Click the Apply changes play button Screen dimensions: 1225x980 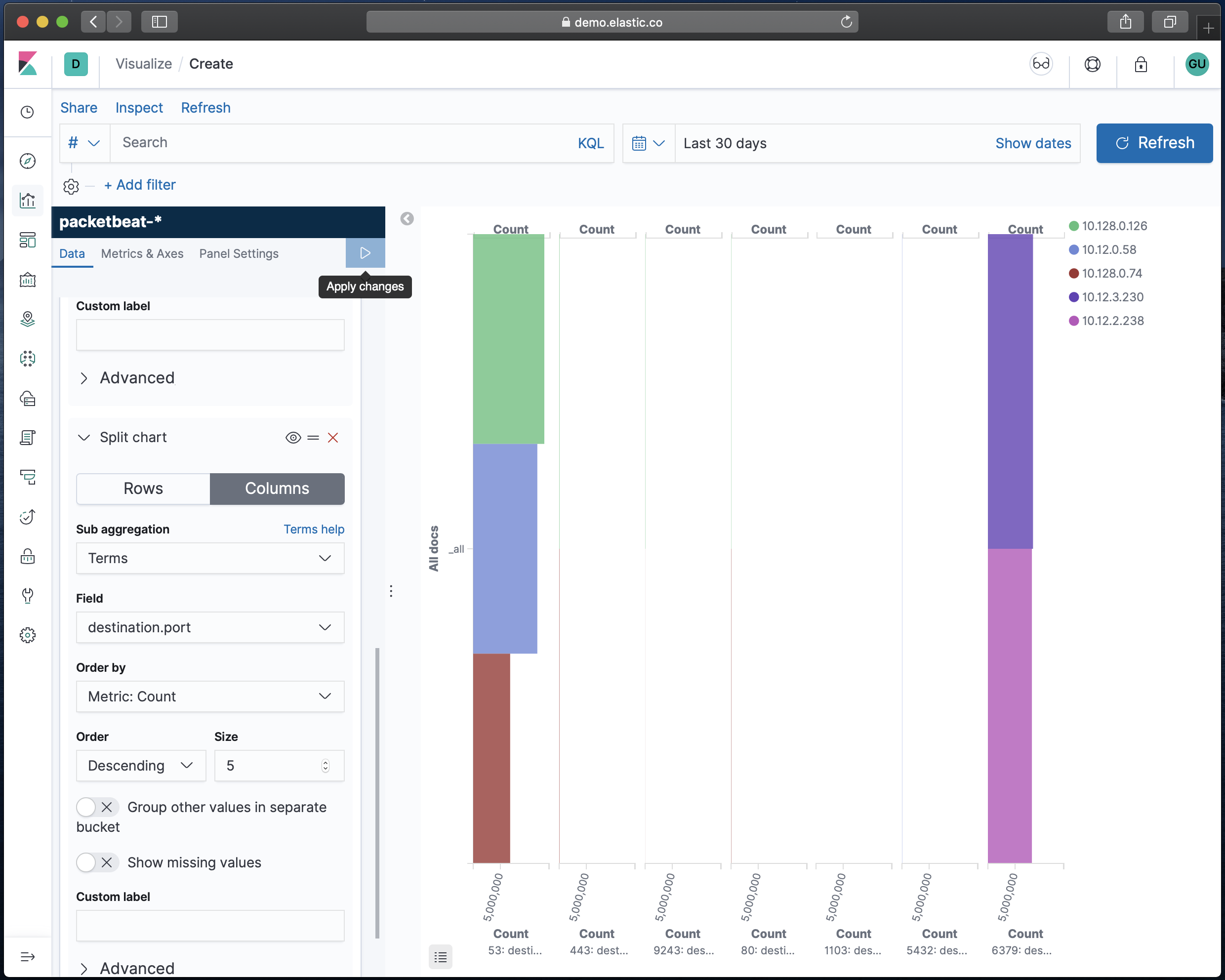click(x=365, y=253)
